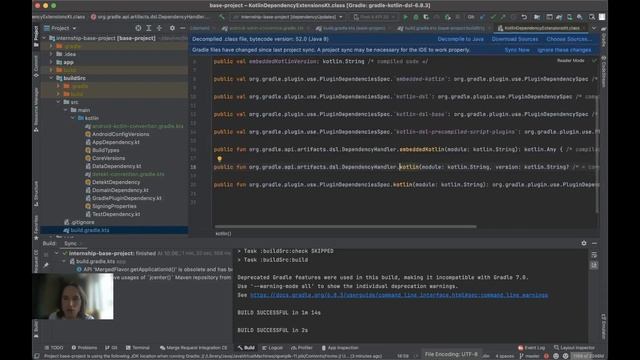Open Project panel options gear

point(172,28)
